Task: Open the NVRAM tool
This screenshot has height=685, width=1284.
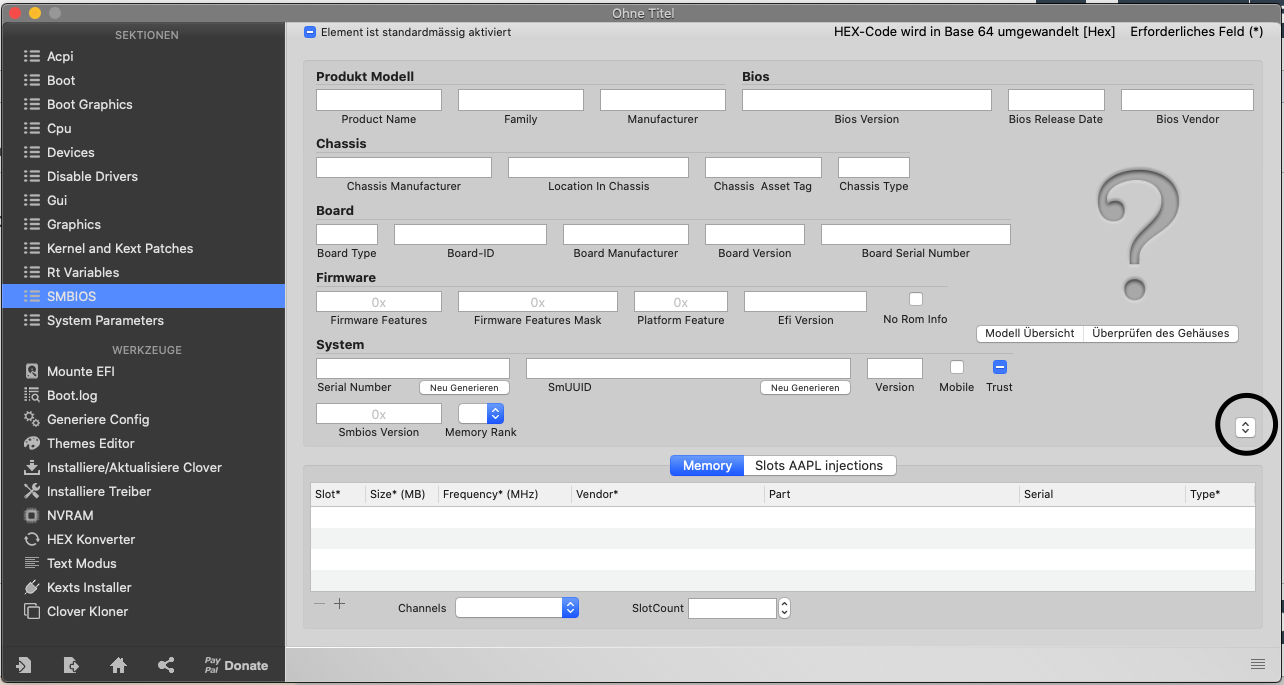Action: pyautogui.click(x=70, y=515)
